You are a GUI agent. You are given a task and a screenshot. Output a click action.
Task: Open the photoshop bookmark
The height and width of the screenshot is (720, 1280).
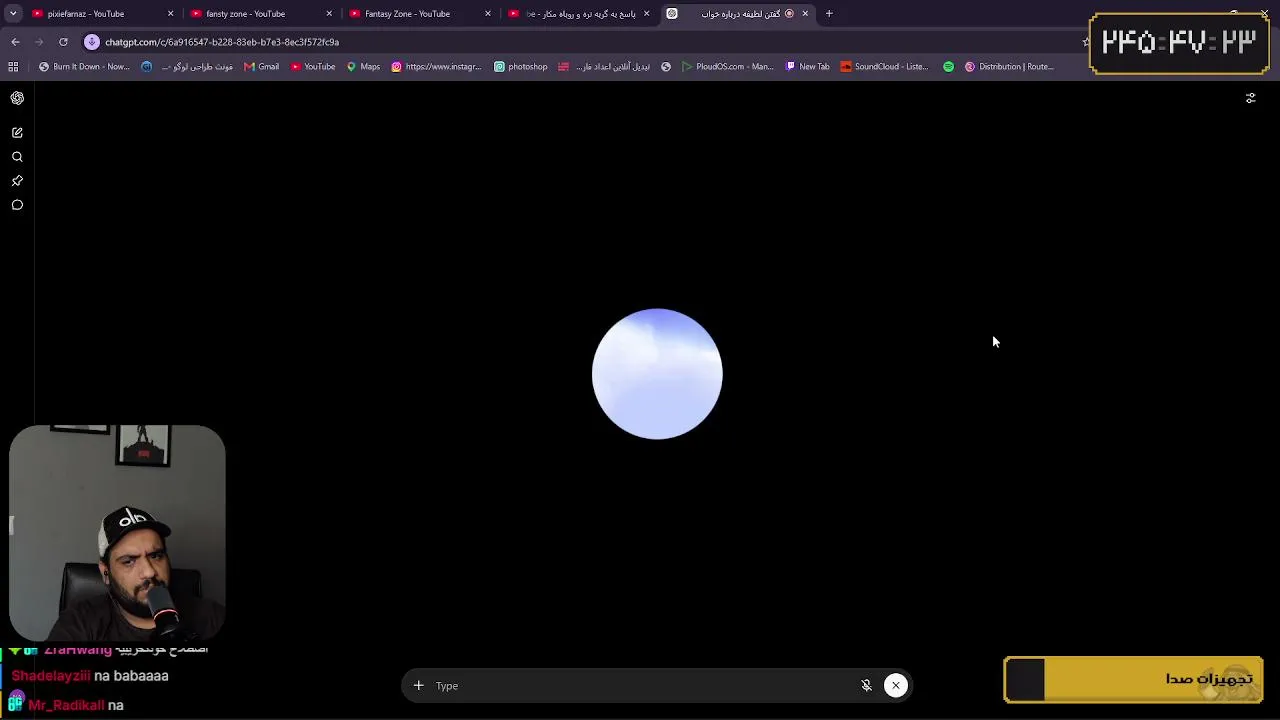pos(521,67)
